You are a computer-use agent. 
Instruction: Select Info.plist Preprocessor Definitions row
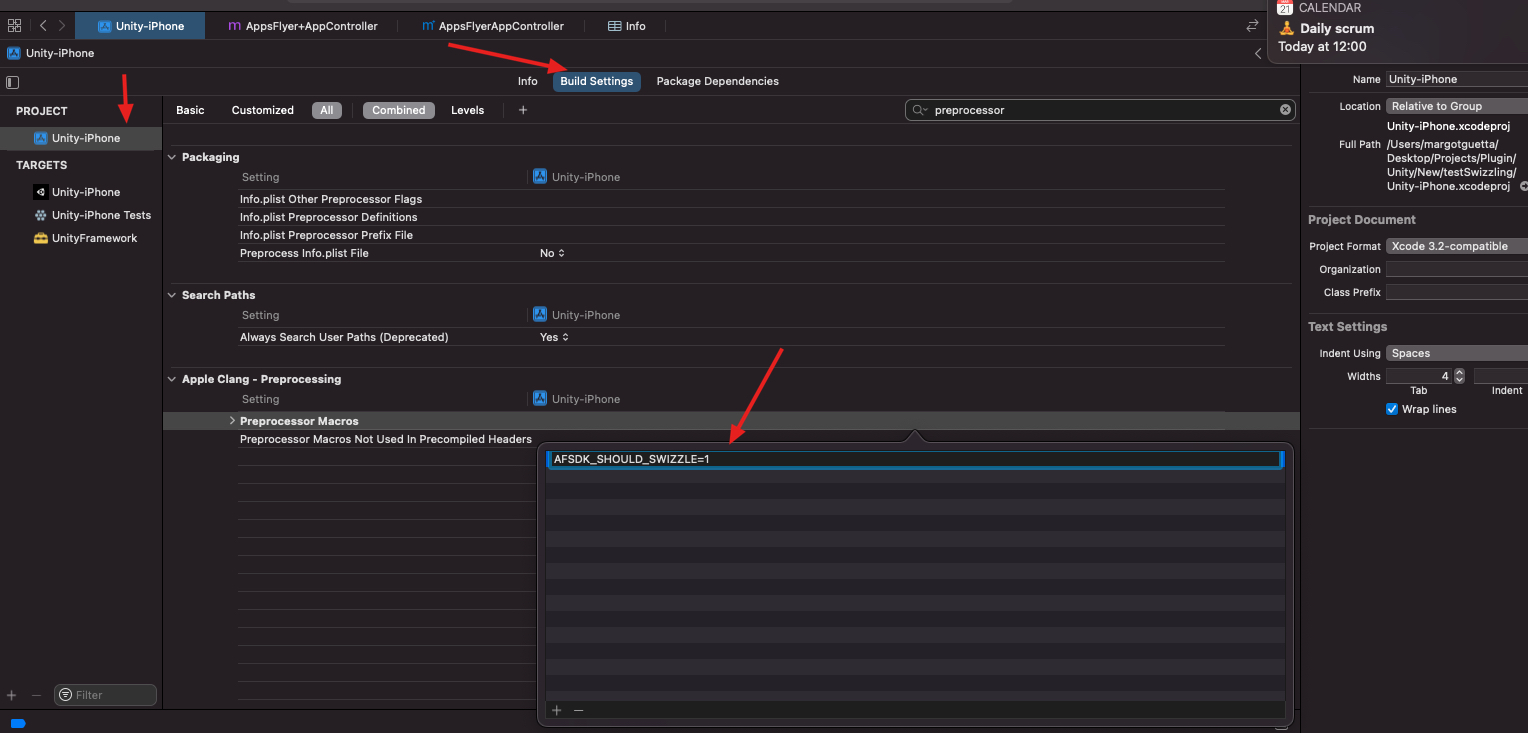coord(731,217)
